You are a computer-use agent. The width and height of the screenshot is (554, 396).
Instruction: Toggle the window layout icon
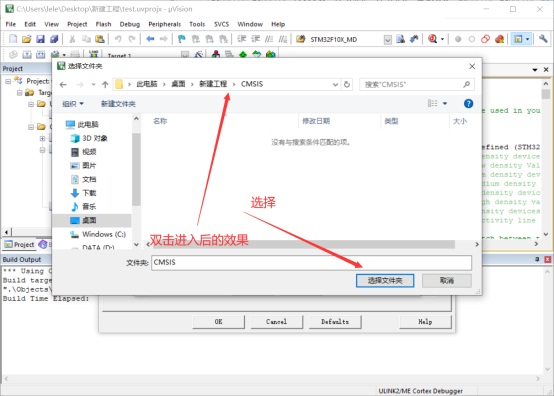click(x=518, y=39)
